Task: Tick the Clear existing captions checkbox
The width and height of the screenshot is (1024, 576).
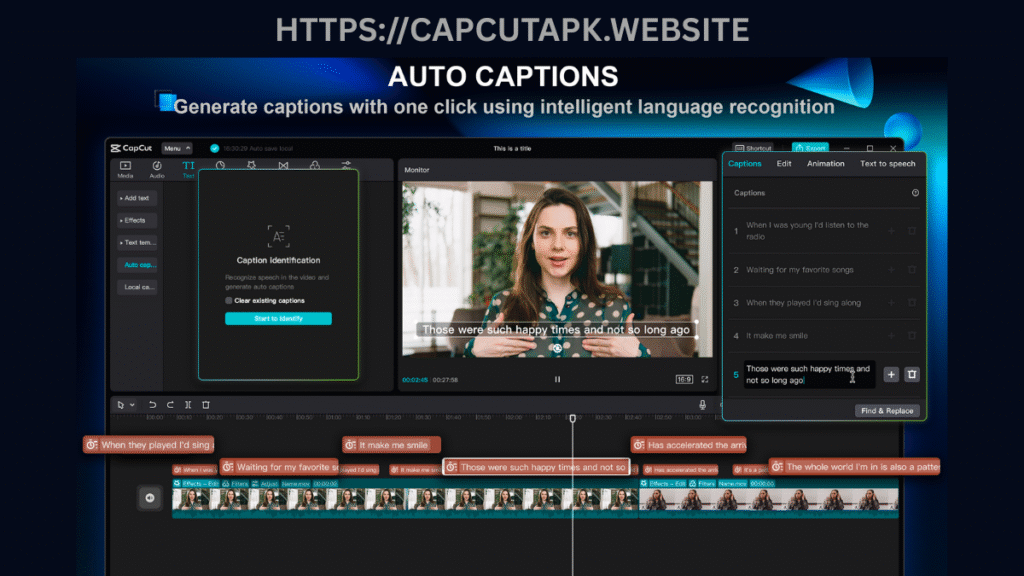Action: (x=229, y=300)
